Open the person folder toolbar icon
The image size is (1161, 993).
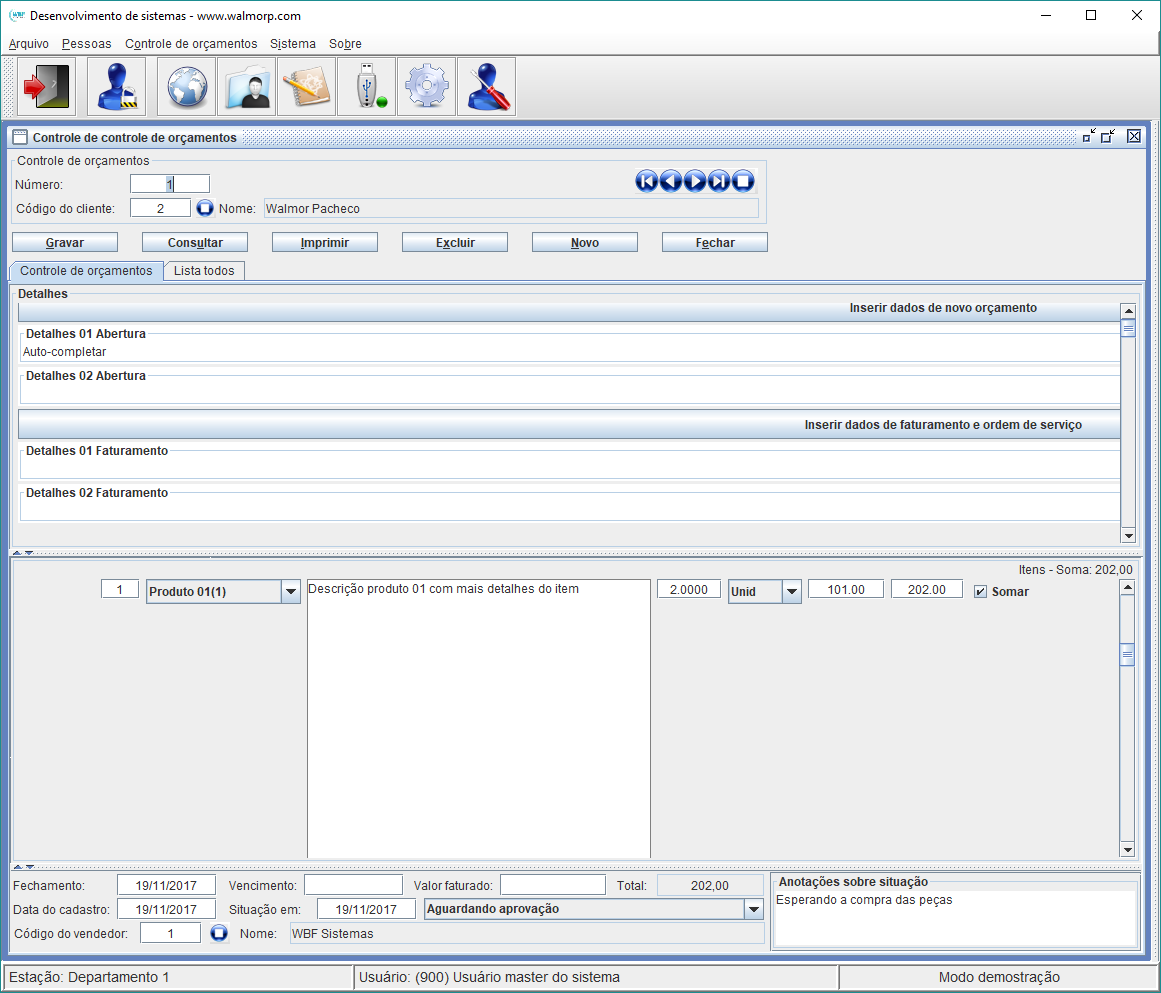pyautogui.click(x=246, y=87)
